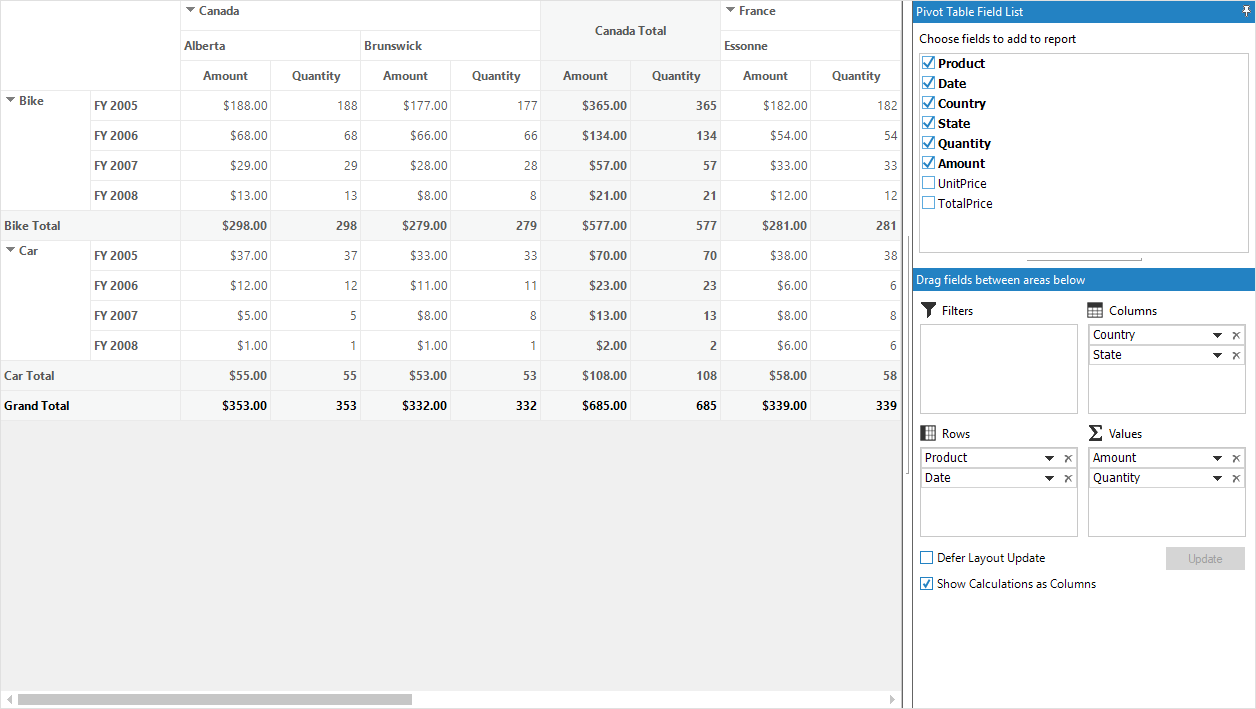Click the Update button
The width and height of the screenshot is (1256, 709).
coord(1205,559)
